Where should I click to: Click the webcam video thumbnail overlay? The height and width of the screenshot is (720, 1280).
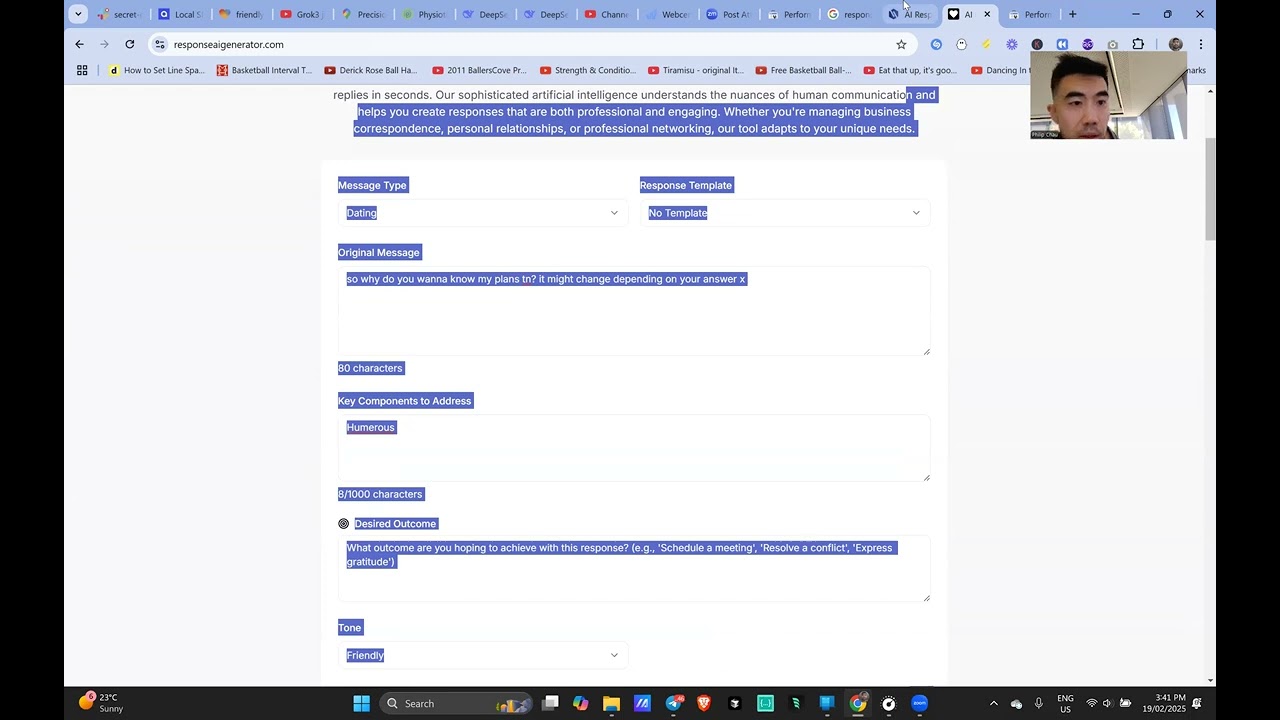pyautogui.click(x=1108, y=95)
